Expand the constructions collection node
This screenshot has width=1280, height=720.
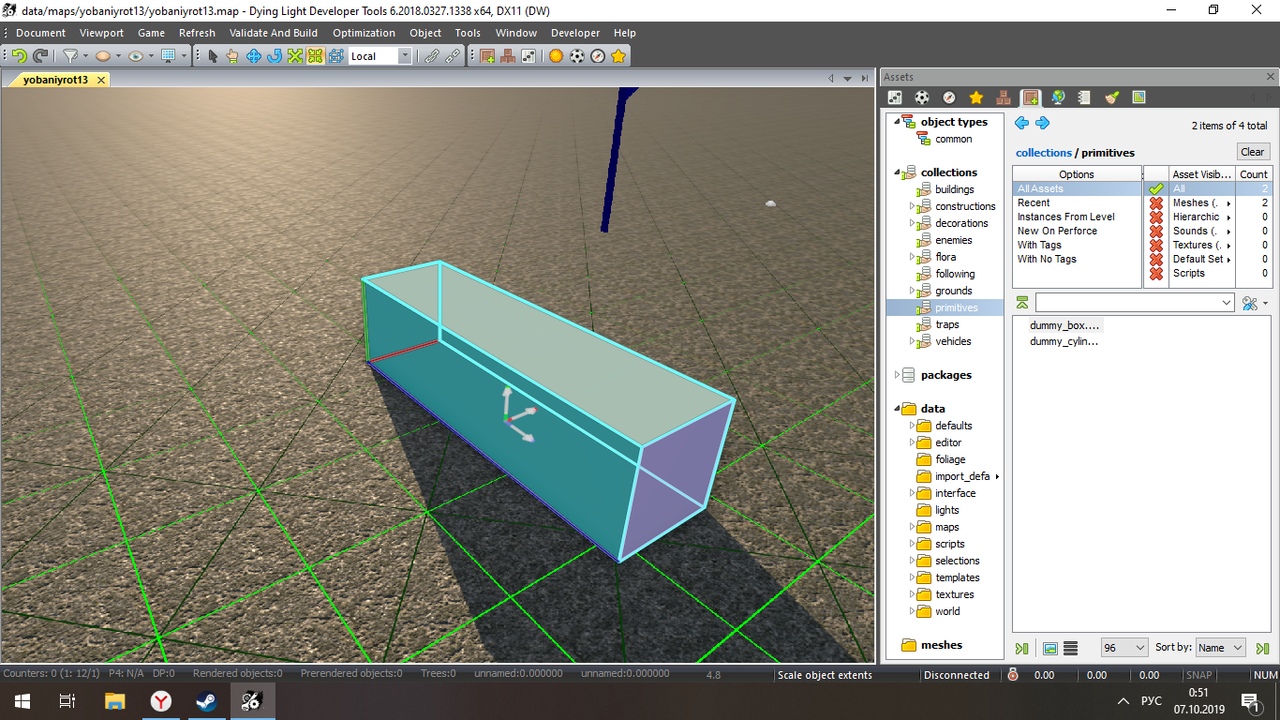tap(913, 206)
